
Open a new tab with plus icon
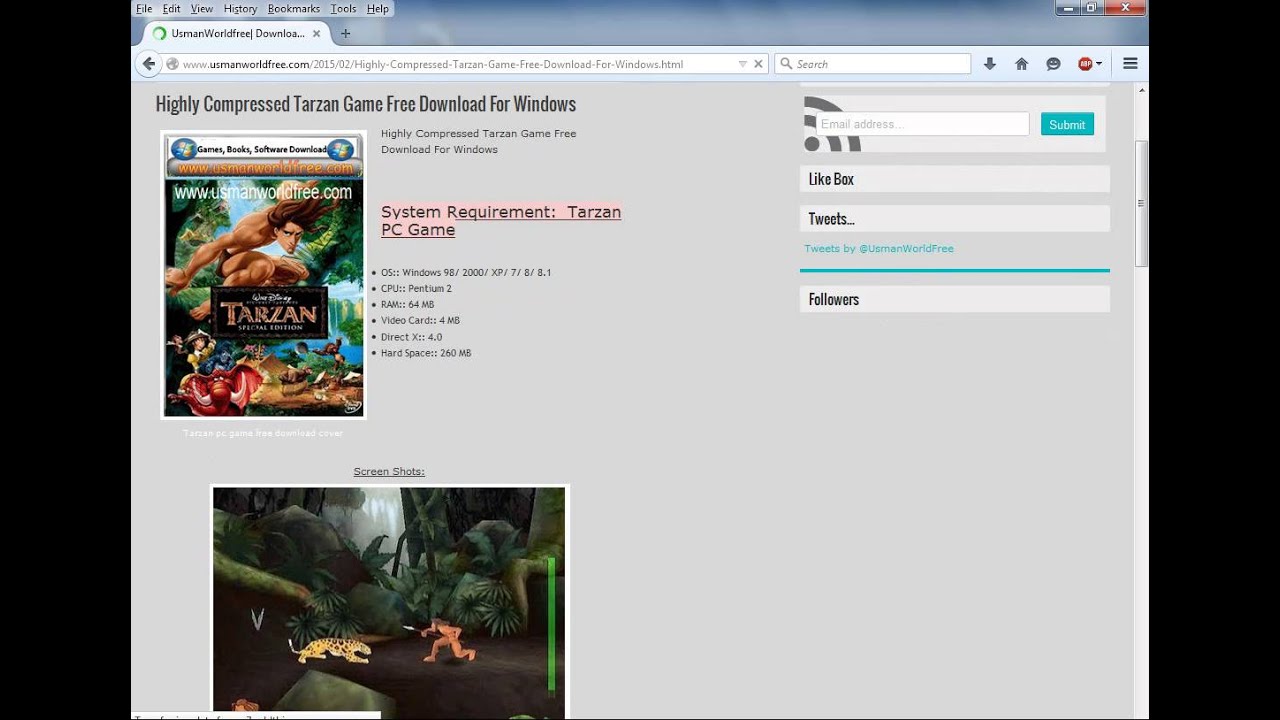tap(345, 33)
